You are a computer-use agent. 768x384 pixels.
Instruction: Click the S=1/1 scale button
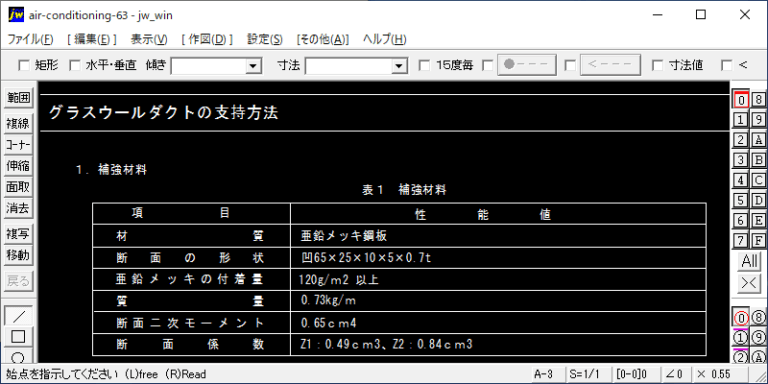pyautogui.click(x=587, y=374)
